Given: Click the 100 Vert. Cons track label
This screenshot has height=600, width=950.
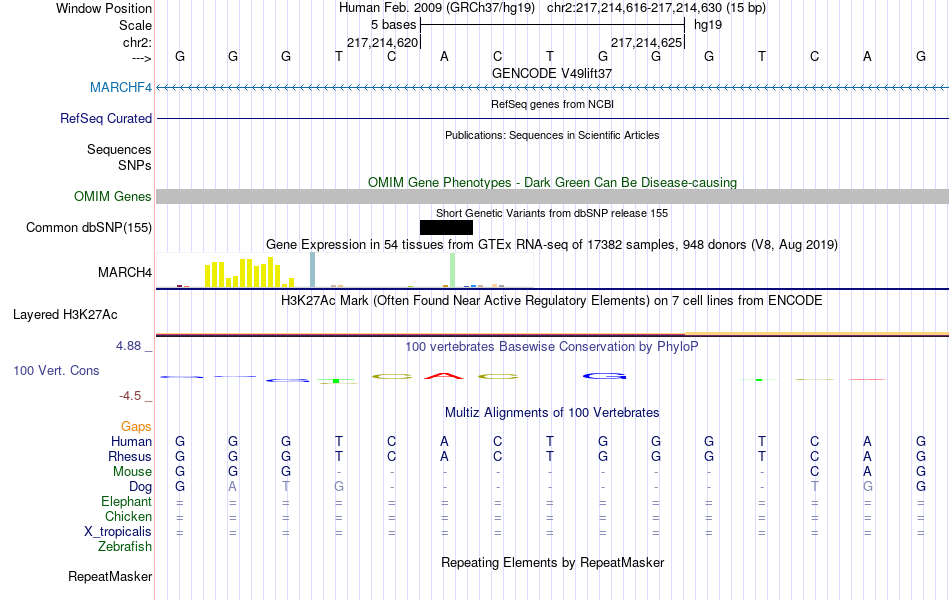Looking at the screenshot, I should (x=56, y=370).
